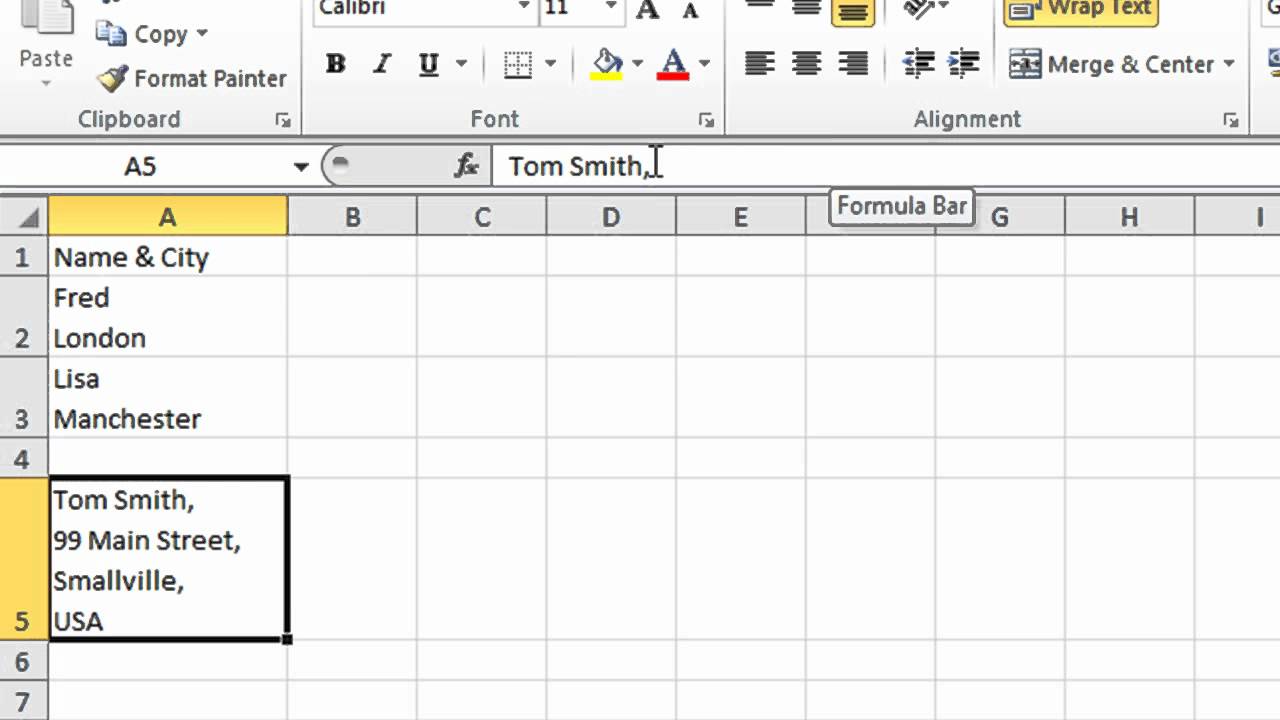Click Decrease Indent icon
The width and height of the screenshot is (1280, 720).
coord(916,65)
